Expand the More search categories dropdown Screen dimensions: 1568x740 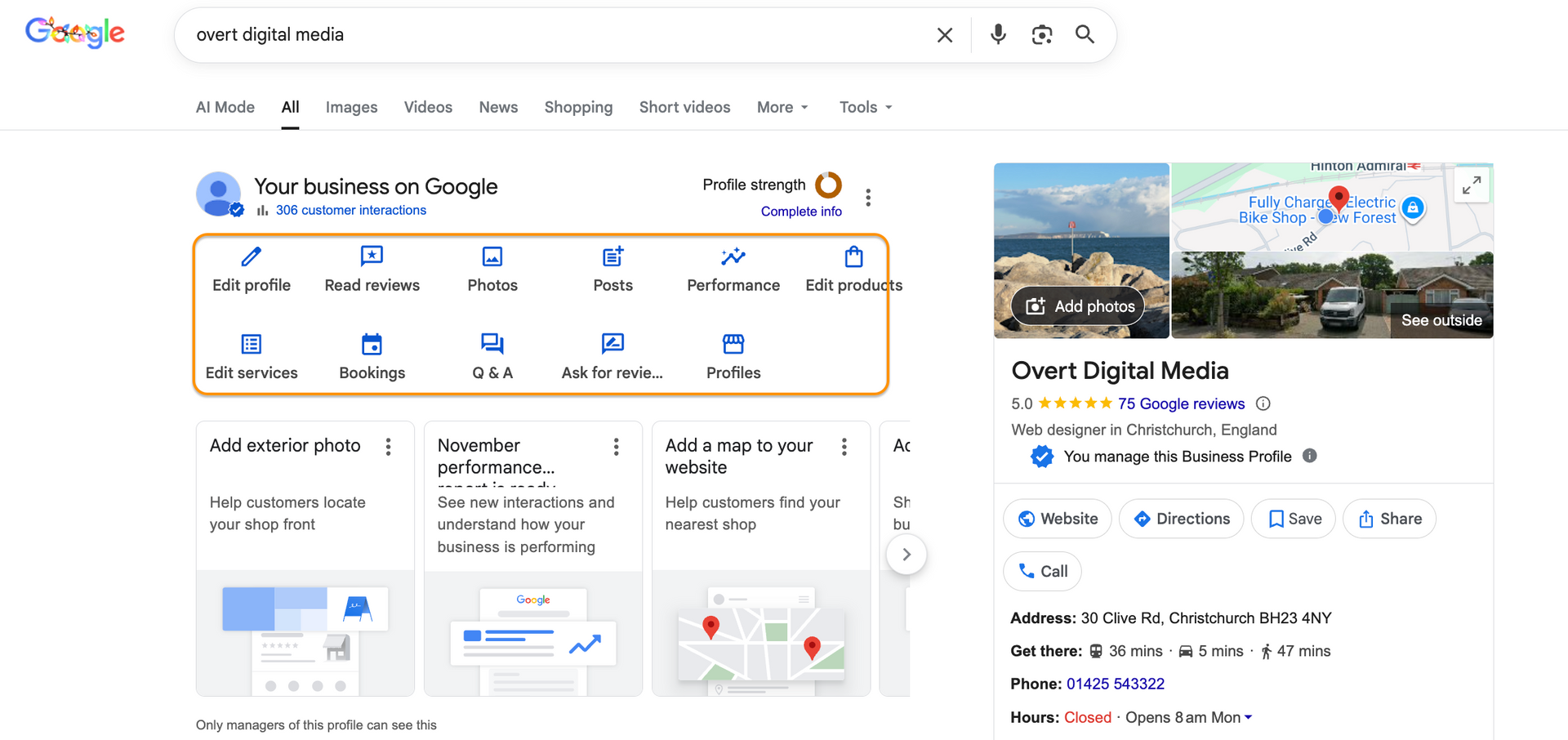(x=781, y=107)
